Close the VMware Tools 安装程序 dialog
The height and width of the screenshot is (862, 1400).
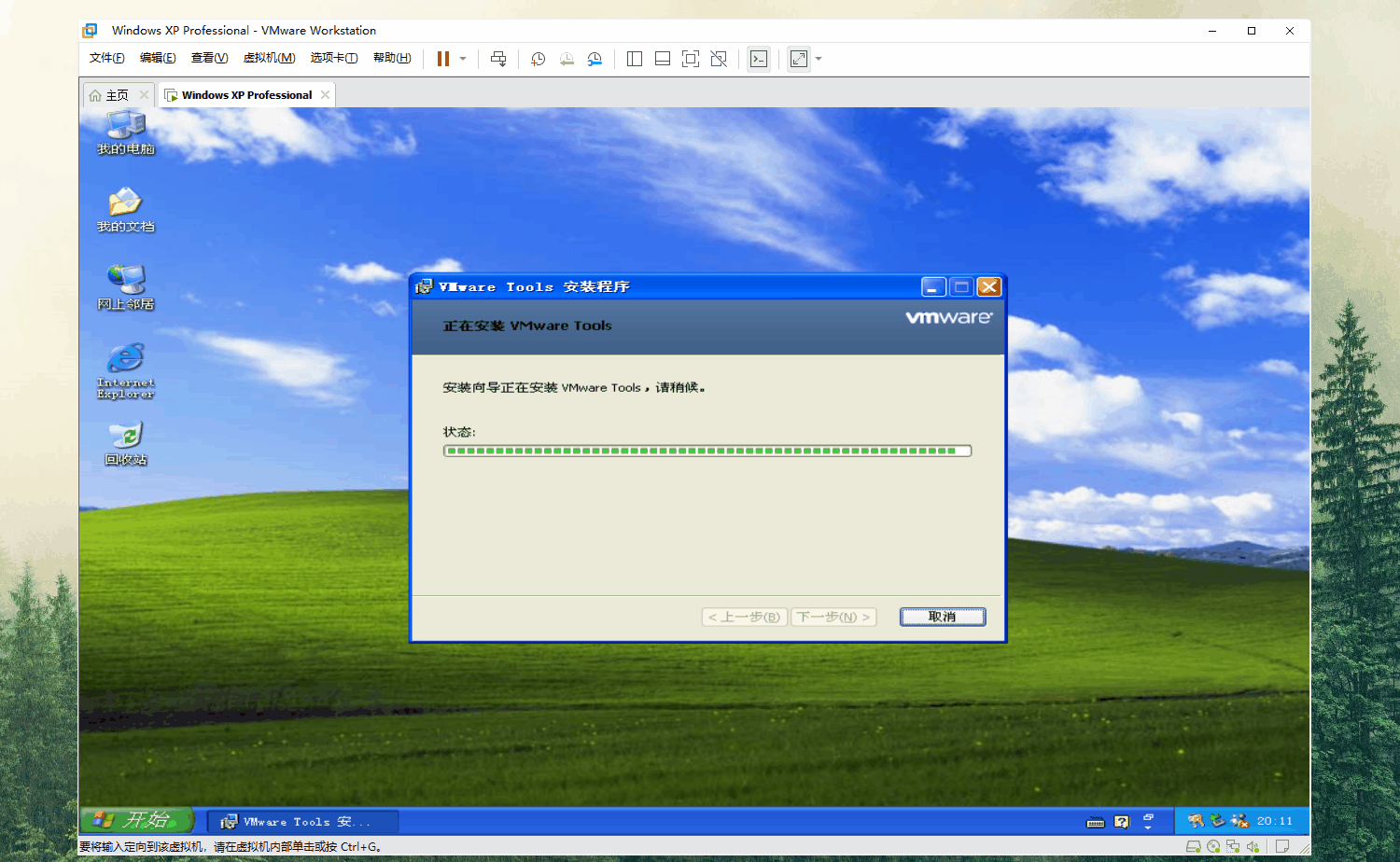[x=989, y=287]
